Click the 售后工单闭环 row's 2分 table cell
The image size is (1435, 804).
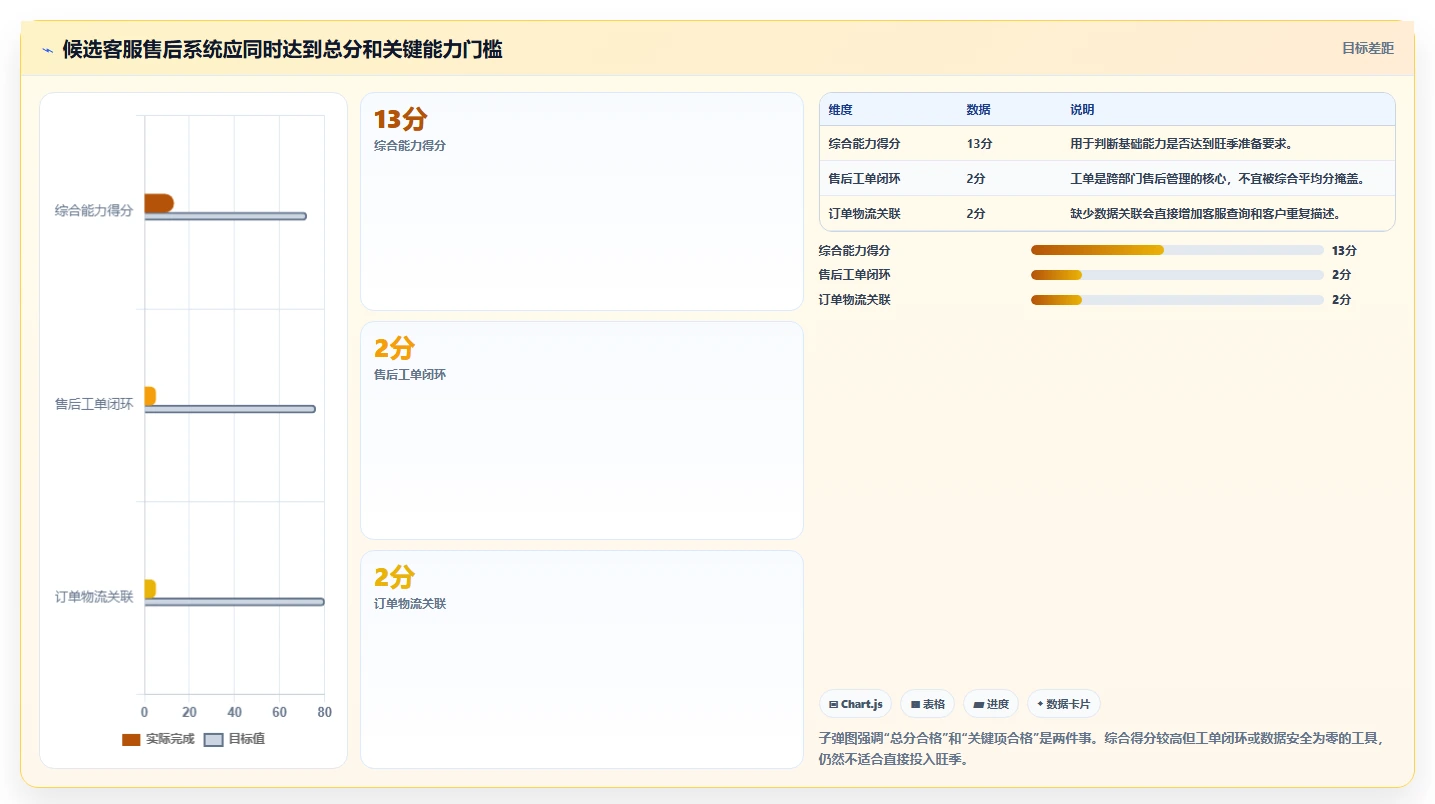(x=976, y=179)
